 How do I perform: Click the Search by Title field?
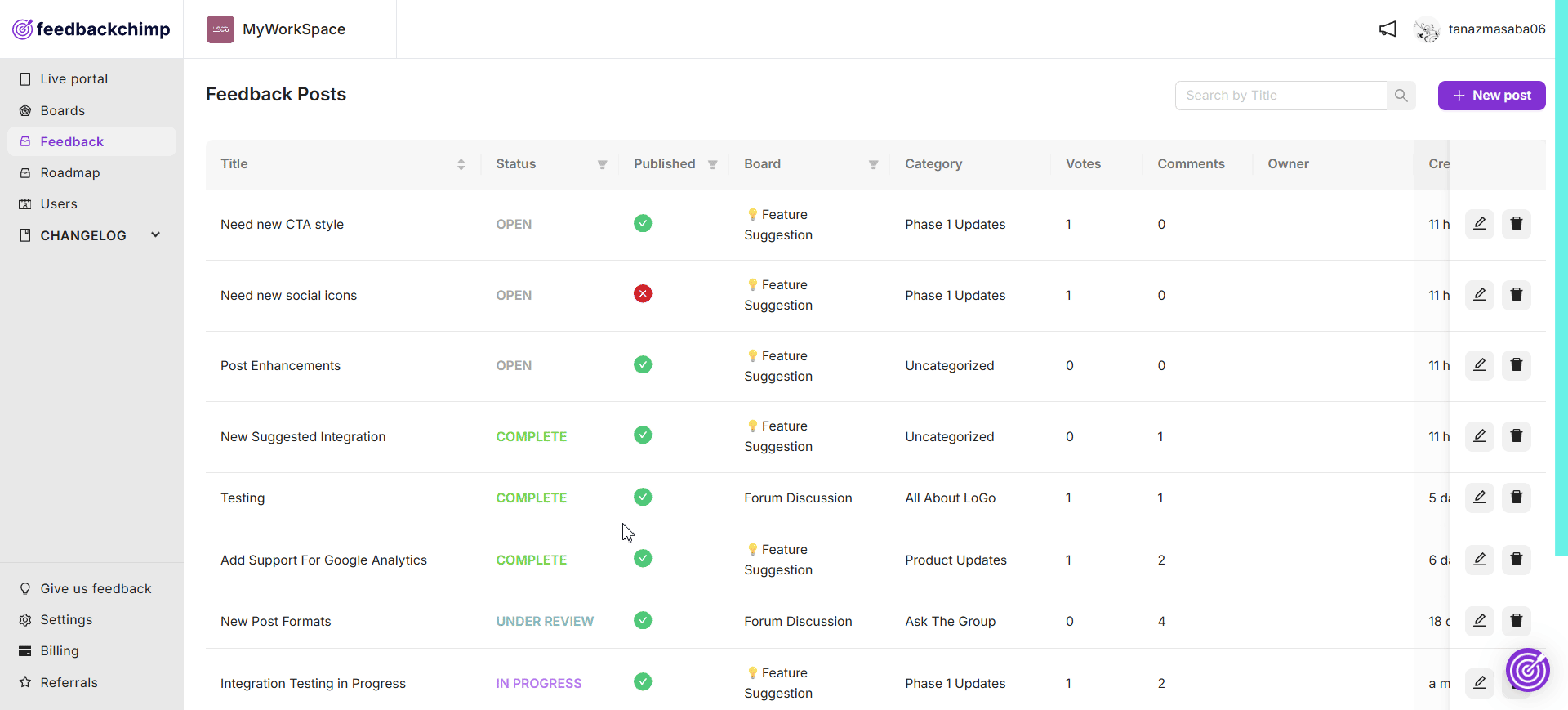(1281, 96)
